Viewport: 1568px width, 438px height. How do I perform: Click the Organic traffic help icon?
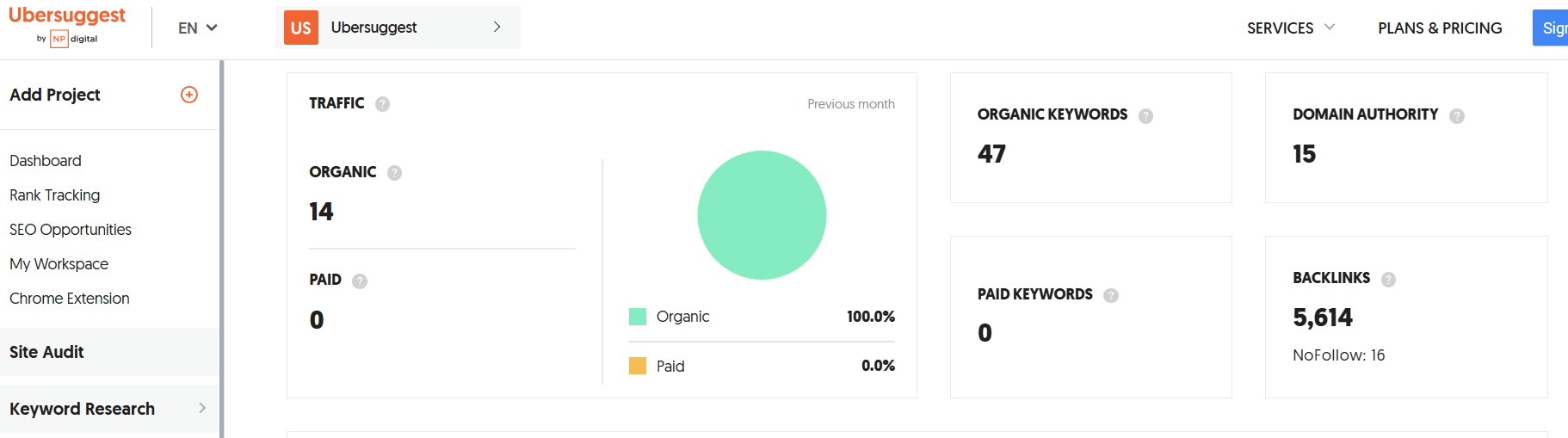click(x=395, y=173)
